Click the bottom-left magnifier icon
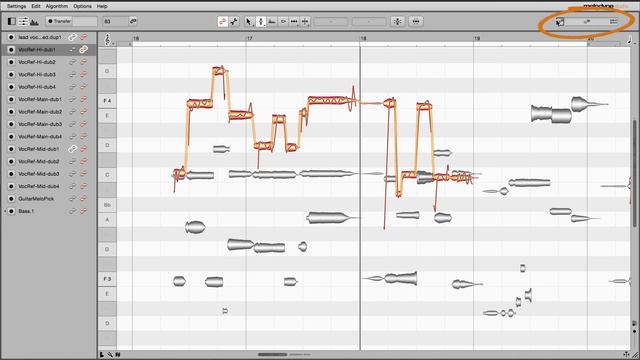Screen dimensions: 640x360 click(x=110, y=355)
